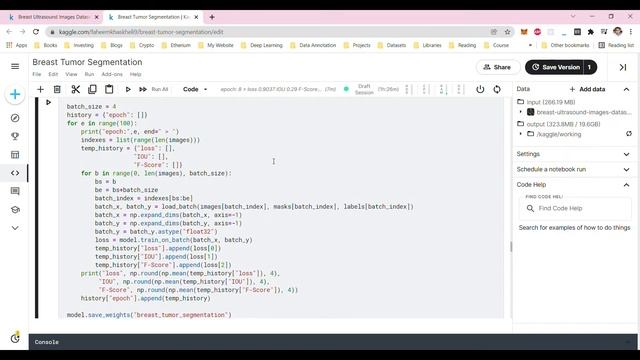Open the Add-ons menu
This screenshot has width=640, height=360.
tap(112, 74)
